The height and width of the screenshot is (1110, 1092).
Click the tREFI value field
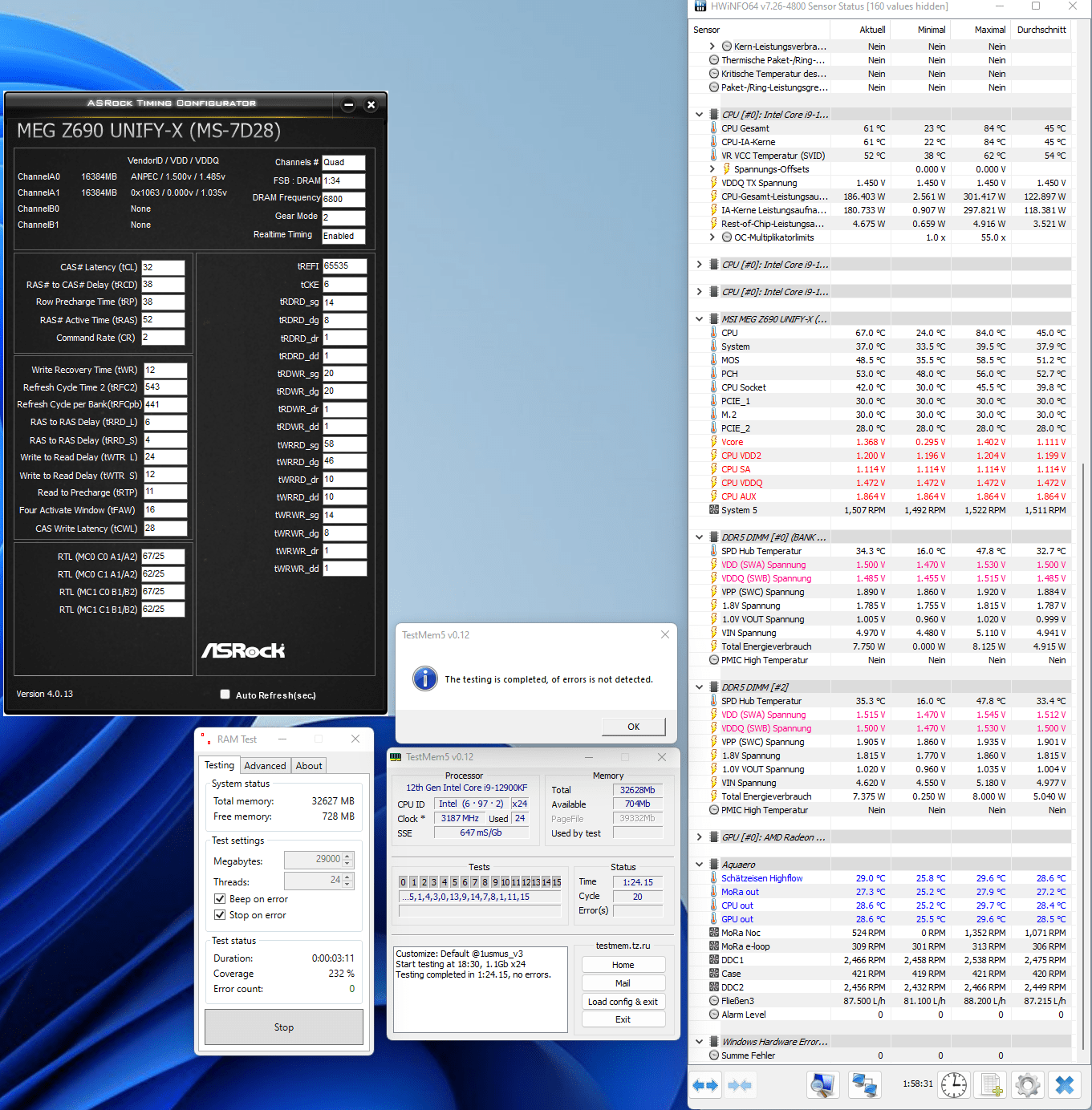coord(344,266)
